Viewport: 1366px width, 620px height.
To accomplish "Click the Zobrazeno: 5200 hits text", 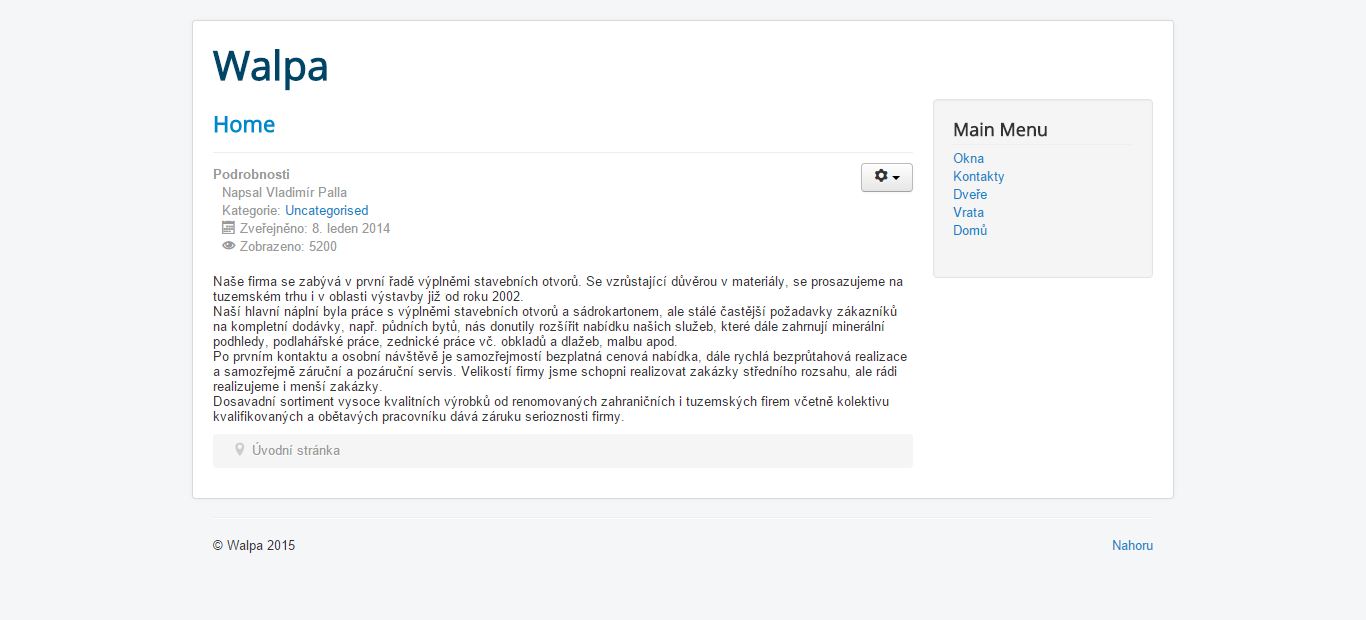I will (288, 247).
